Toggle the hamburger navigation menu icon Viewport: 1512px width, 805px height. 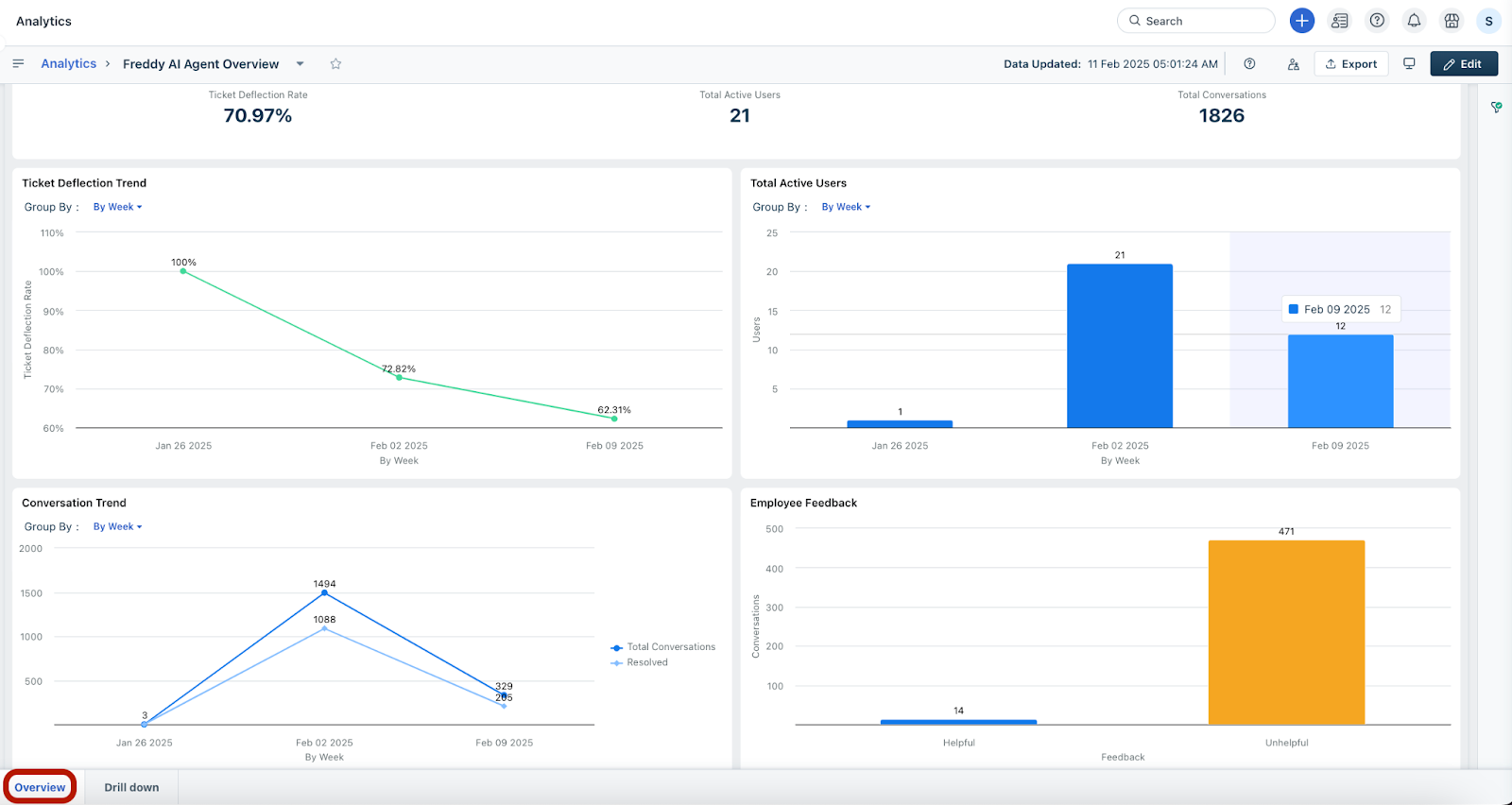coord(18,63)
